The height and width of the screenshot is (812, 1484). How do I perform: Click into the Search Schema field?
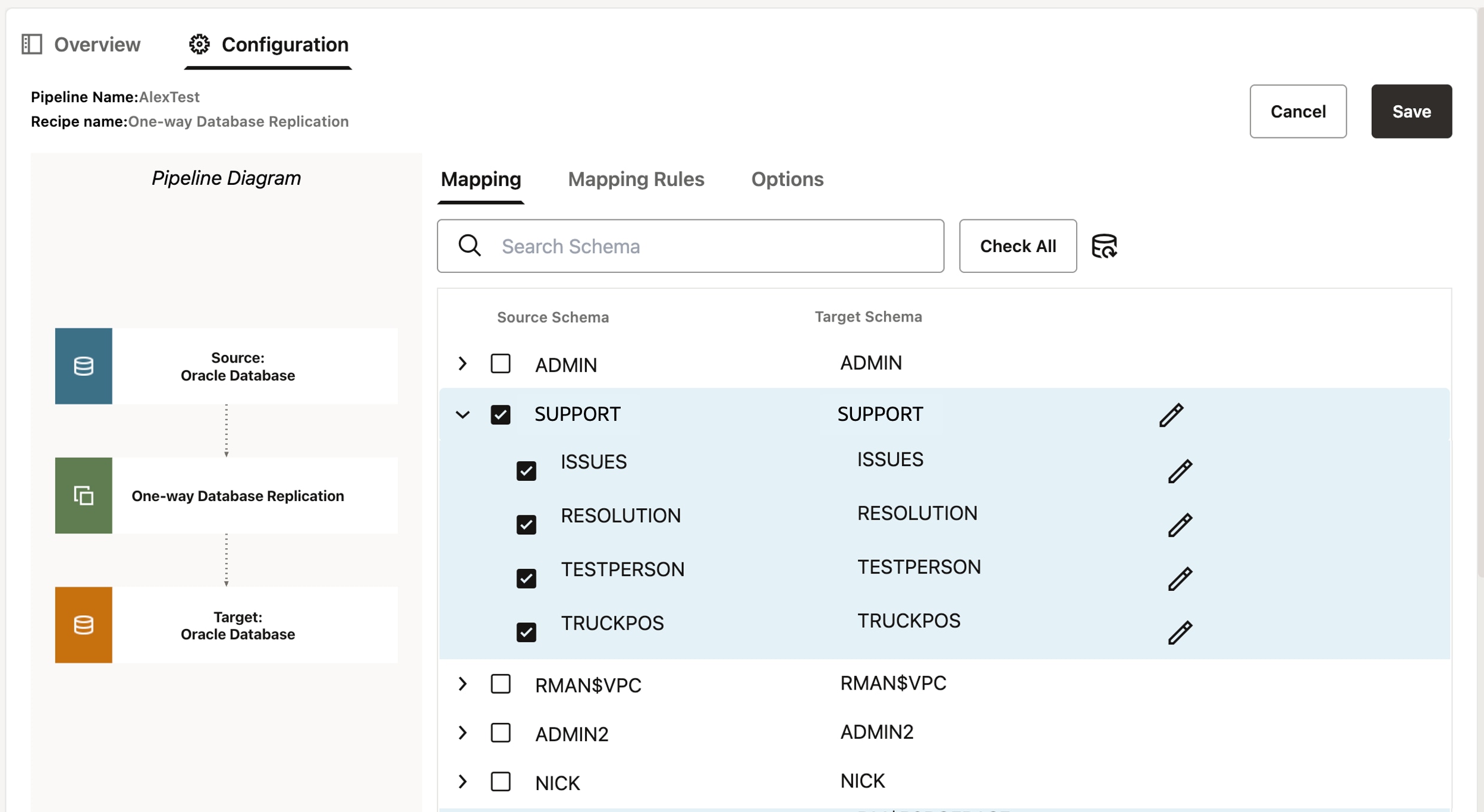(x=690, y=246)
